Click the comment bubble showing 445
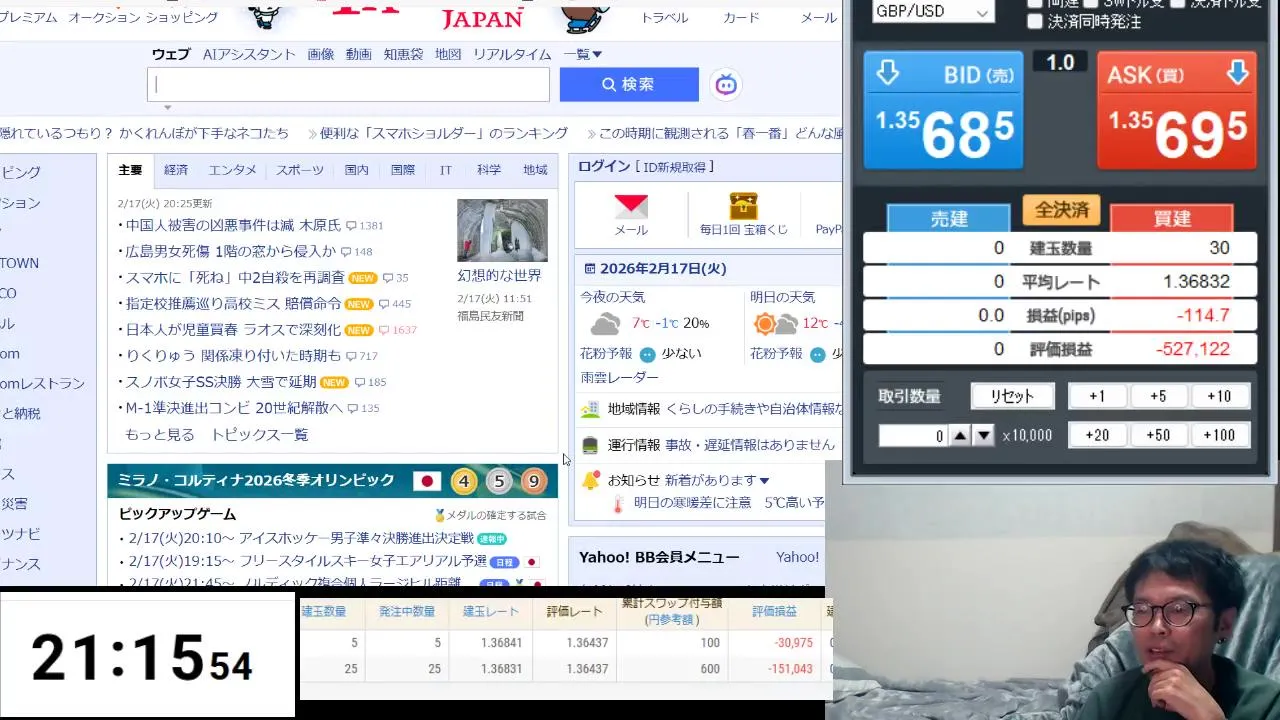1280x720 pixels. coord(394,304)
